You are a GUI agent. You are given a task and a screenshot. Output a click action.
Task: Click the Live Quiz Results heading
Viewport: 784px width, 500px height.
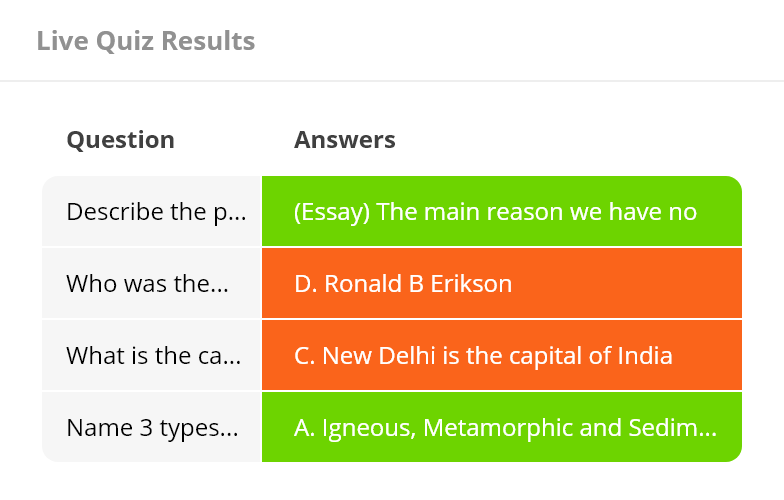coord(146,41)
